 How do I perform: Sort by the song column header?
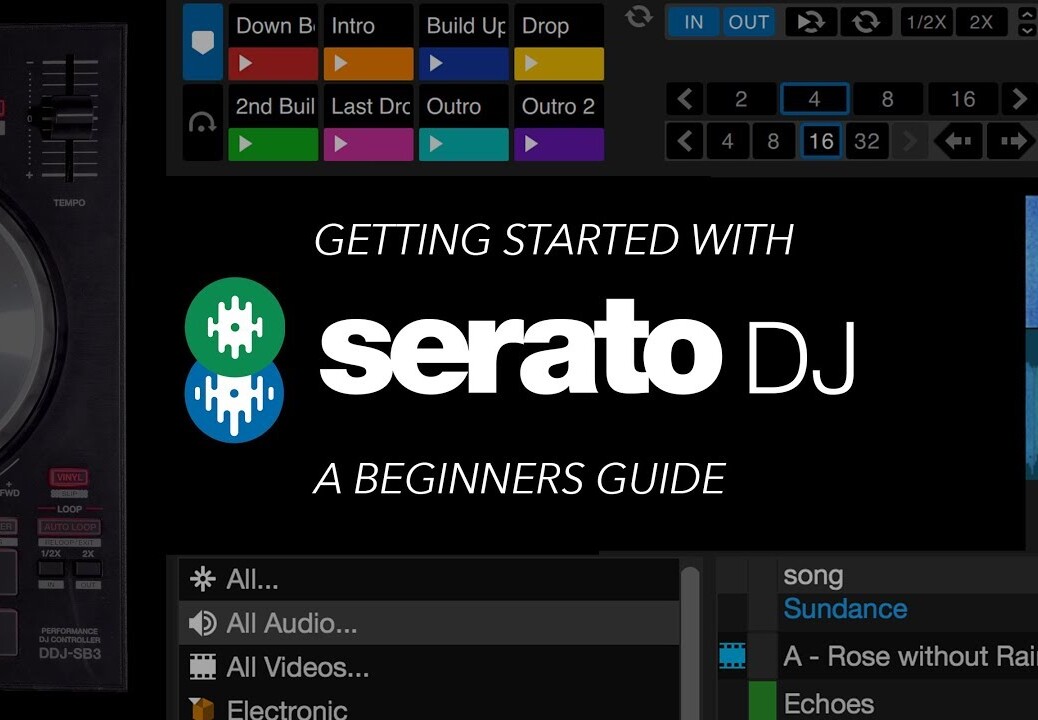[x=813, y=575]
